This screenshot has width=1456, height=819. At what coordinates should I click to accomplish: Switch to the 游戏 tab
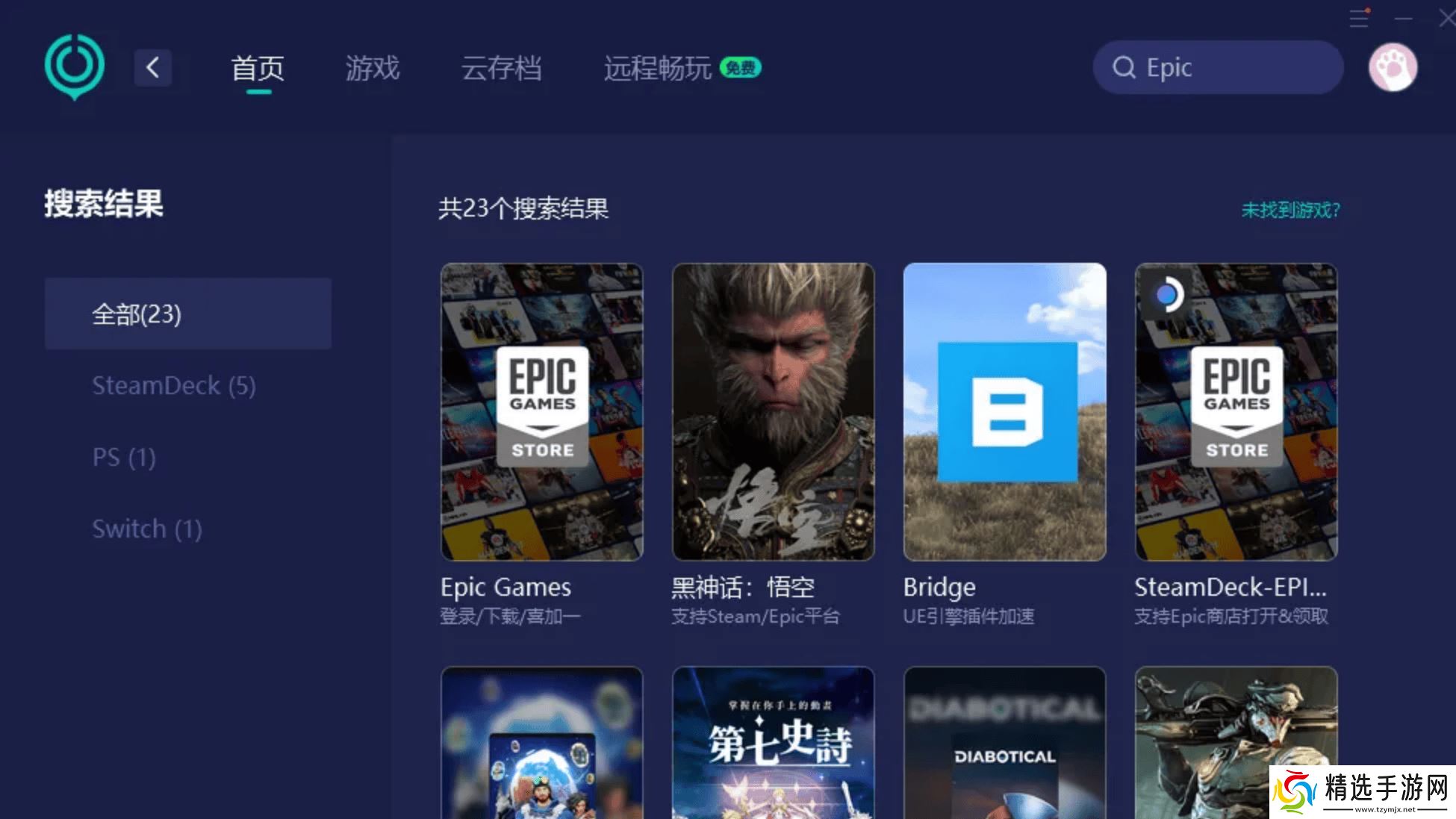click(x=373, y=69)
